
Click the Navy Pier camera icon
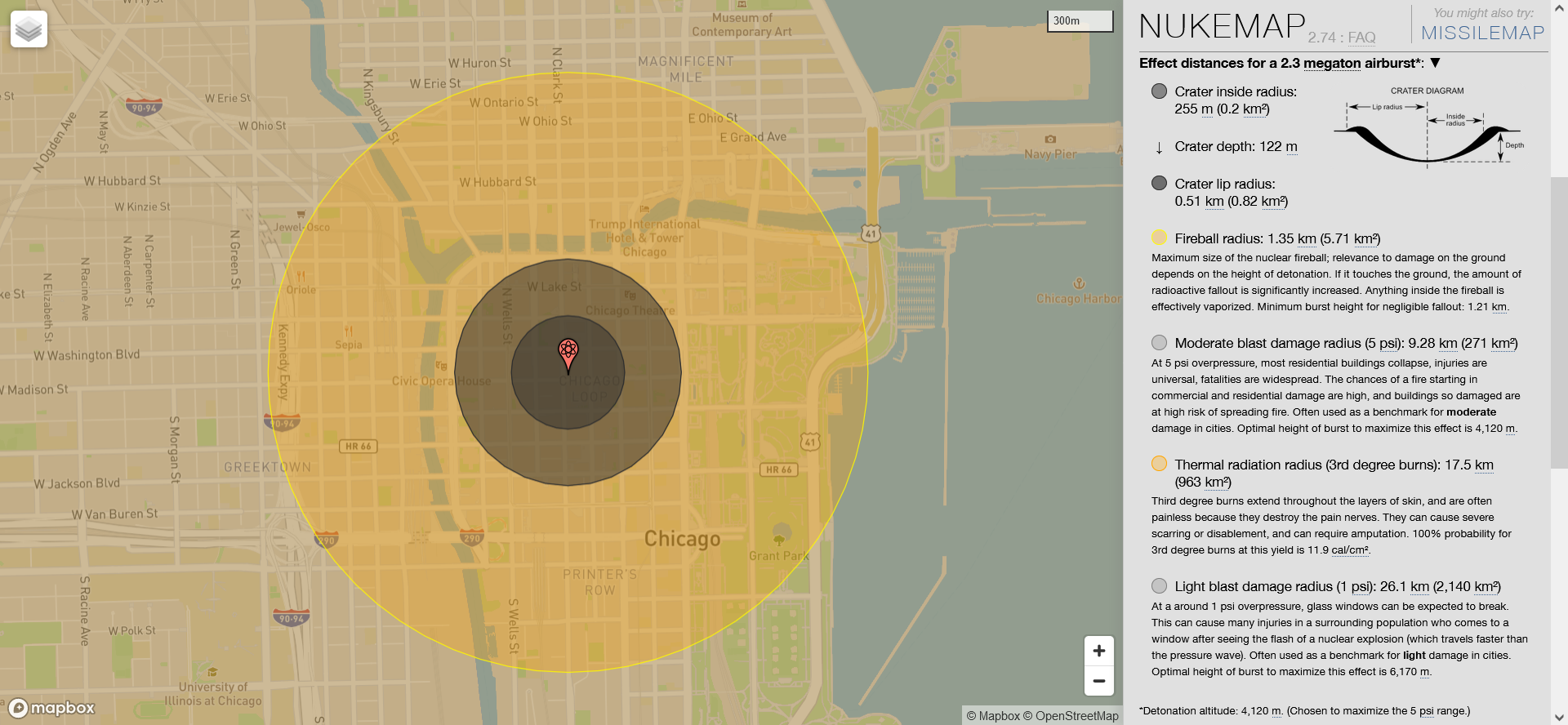tap(1050, 140)
